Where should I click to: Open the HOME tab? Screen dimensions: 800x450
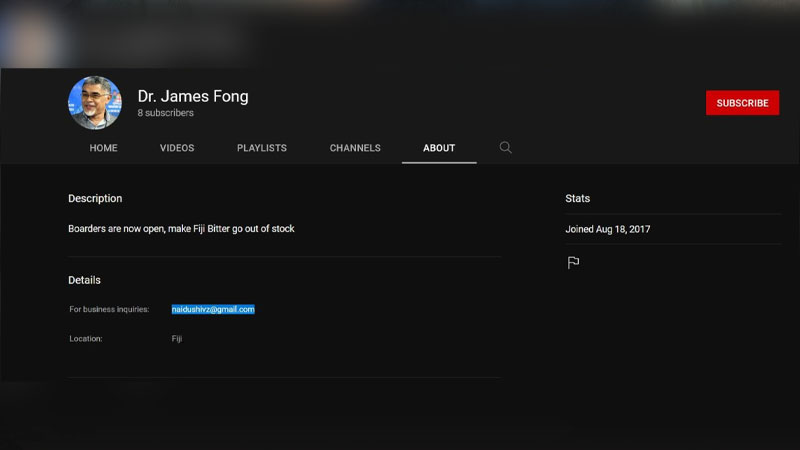103,148
